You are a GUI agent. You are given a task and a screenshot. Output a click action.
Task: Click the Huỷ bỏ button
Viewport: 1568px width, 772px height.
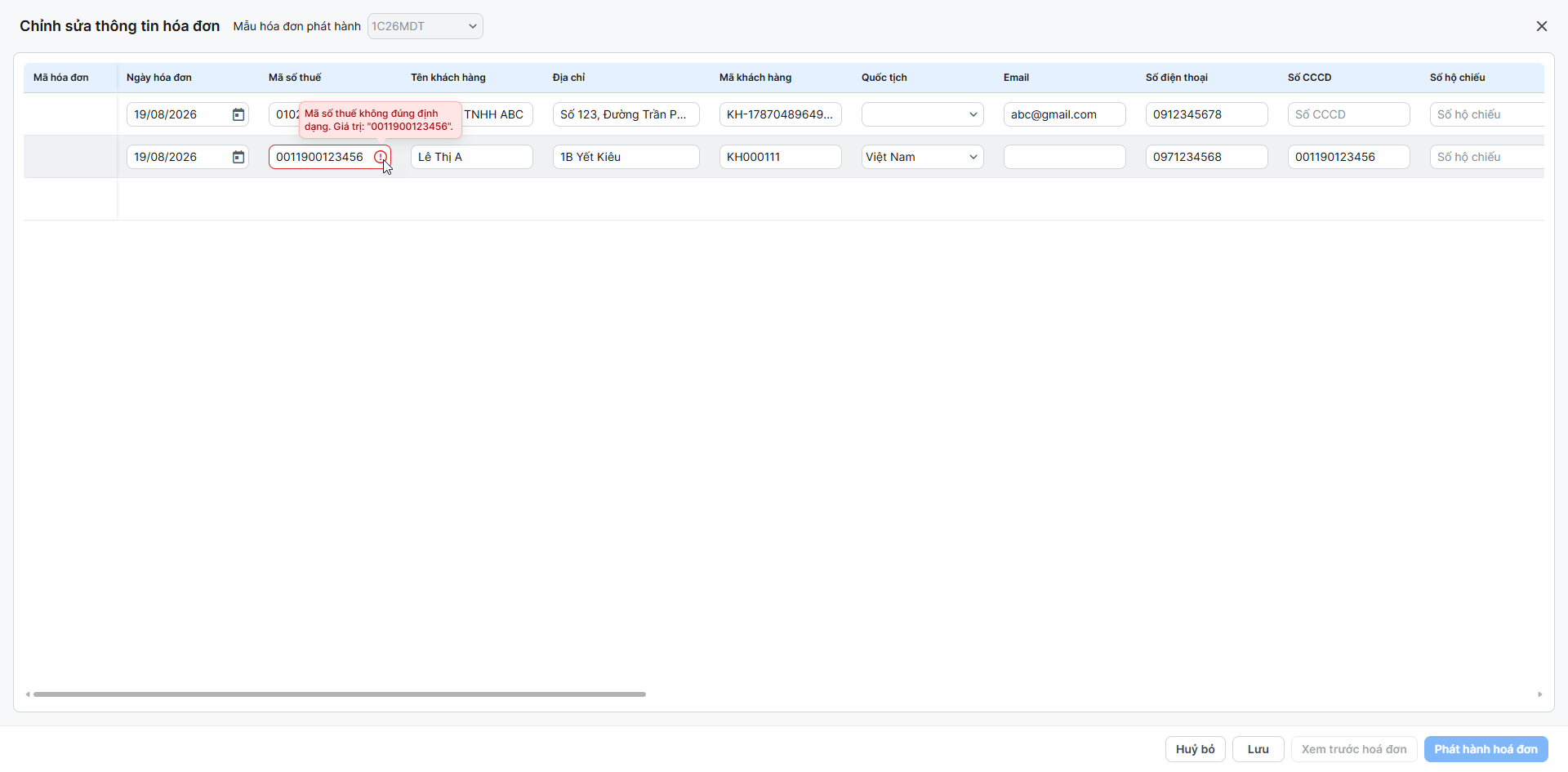pyautogui.click(x=1196, y=749)
